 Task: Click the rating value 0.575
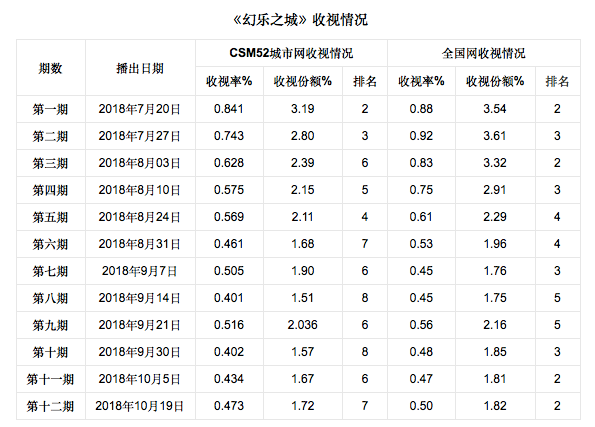tap(229, 190)
